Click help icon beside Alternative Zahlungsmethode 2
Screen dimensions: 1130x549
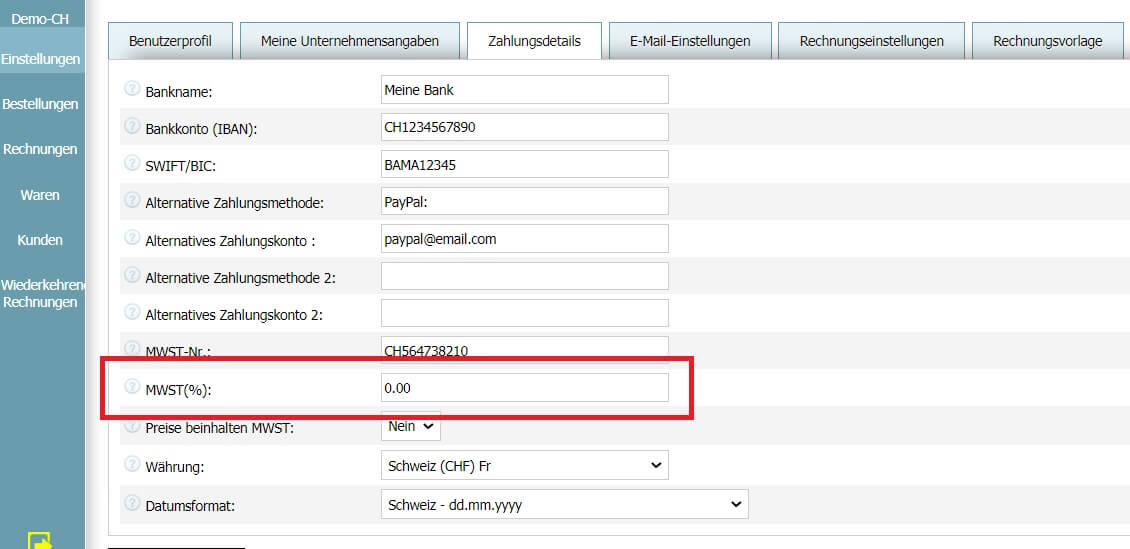point(132,275)
